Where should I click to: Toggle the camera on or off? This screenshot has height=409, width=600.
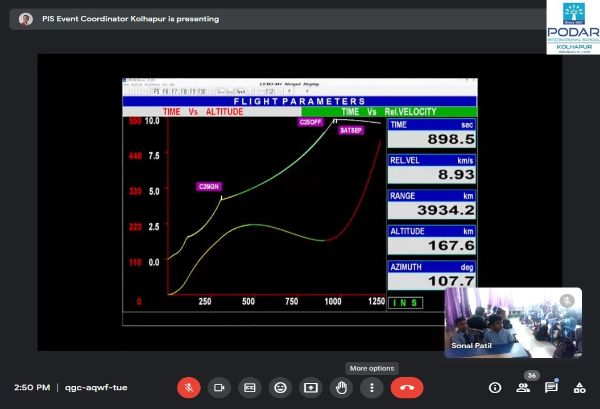[x=220, y=387]
